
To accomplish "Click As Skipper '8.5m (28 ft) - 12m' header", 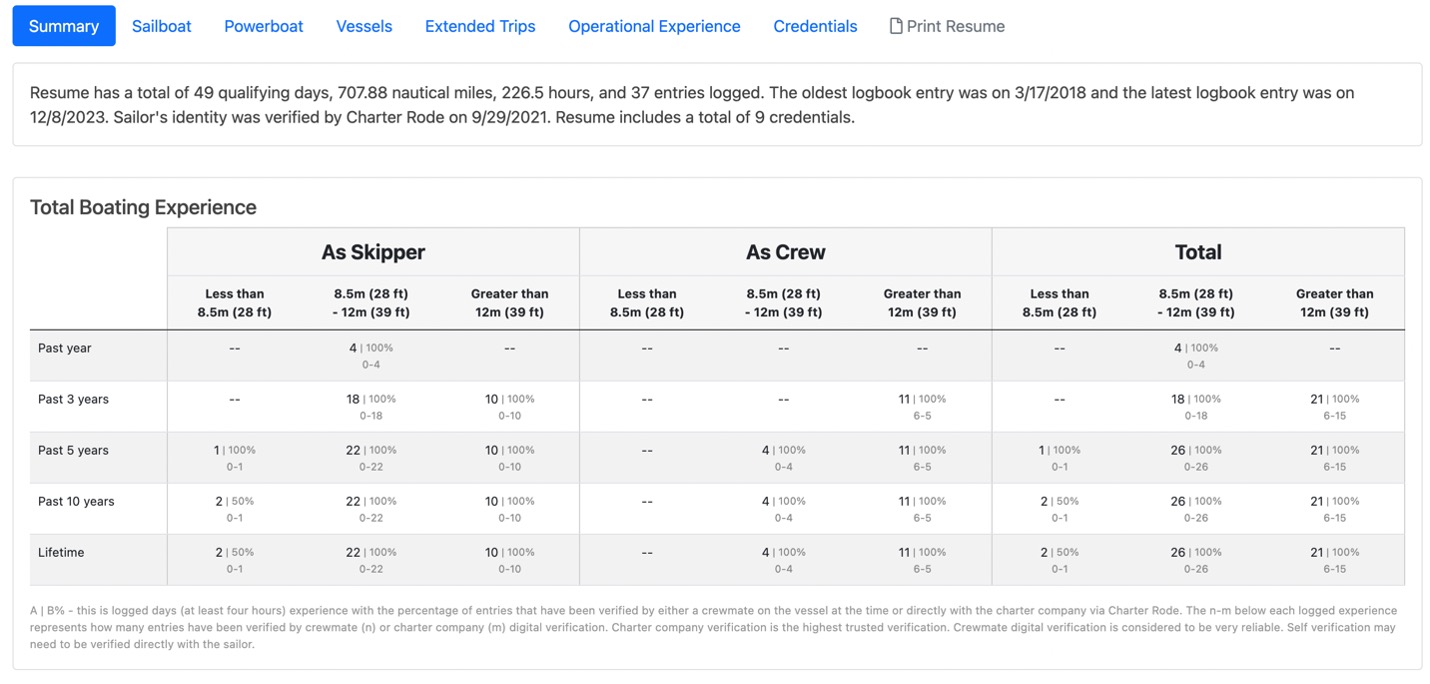I will [x=371, y=303].
